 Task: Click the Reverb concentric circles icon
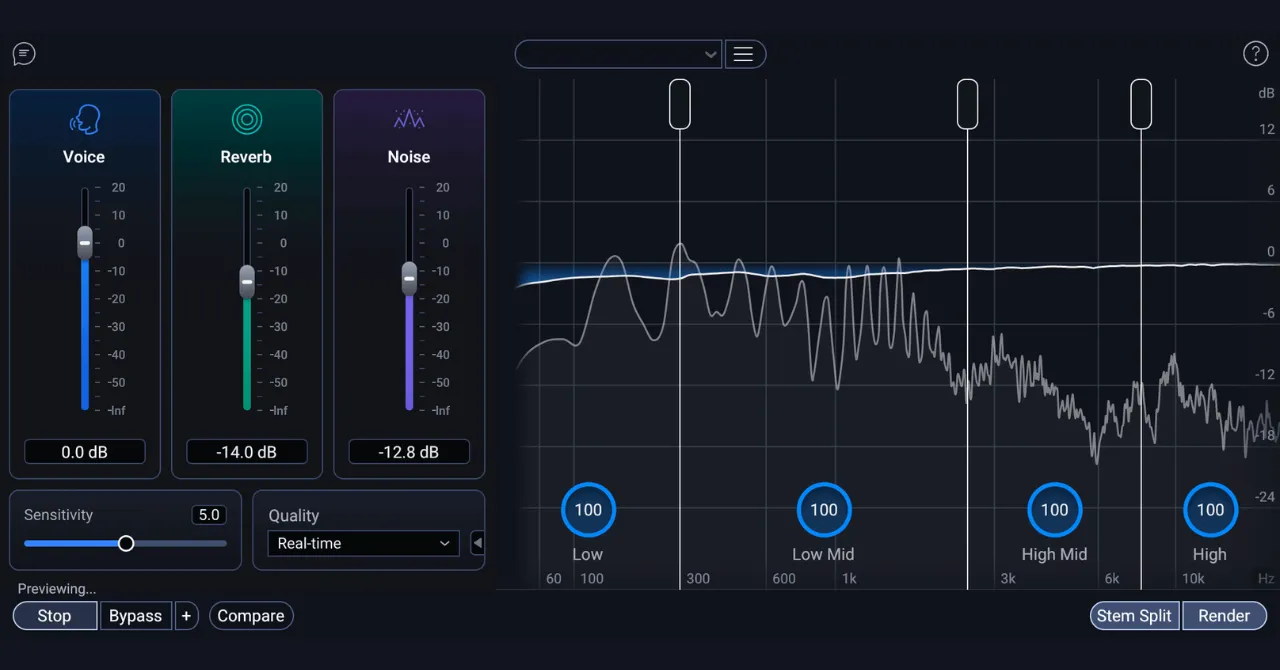(246, 120)
